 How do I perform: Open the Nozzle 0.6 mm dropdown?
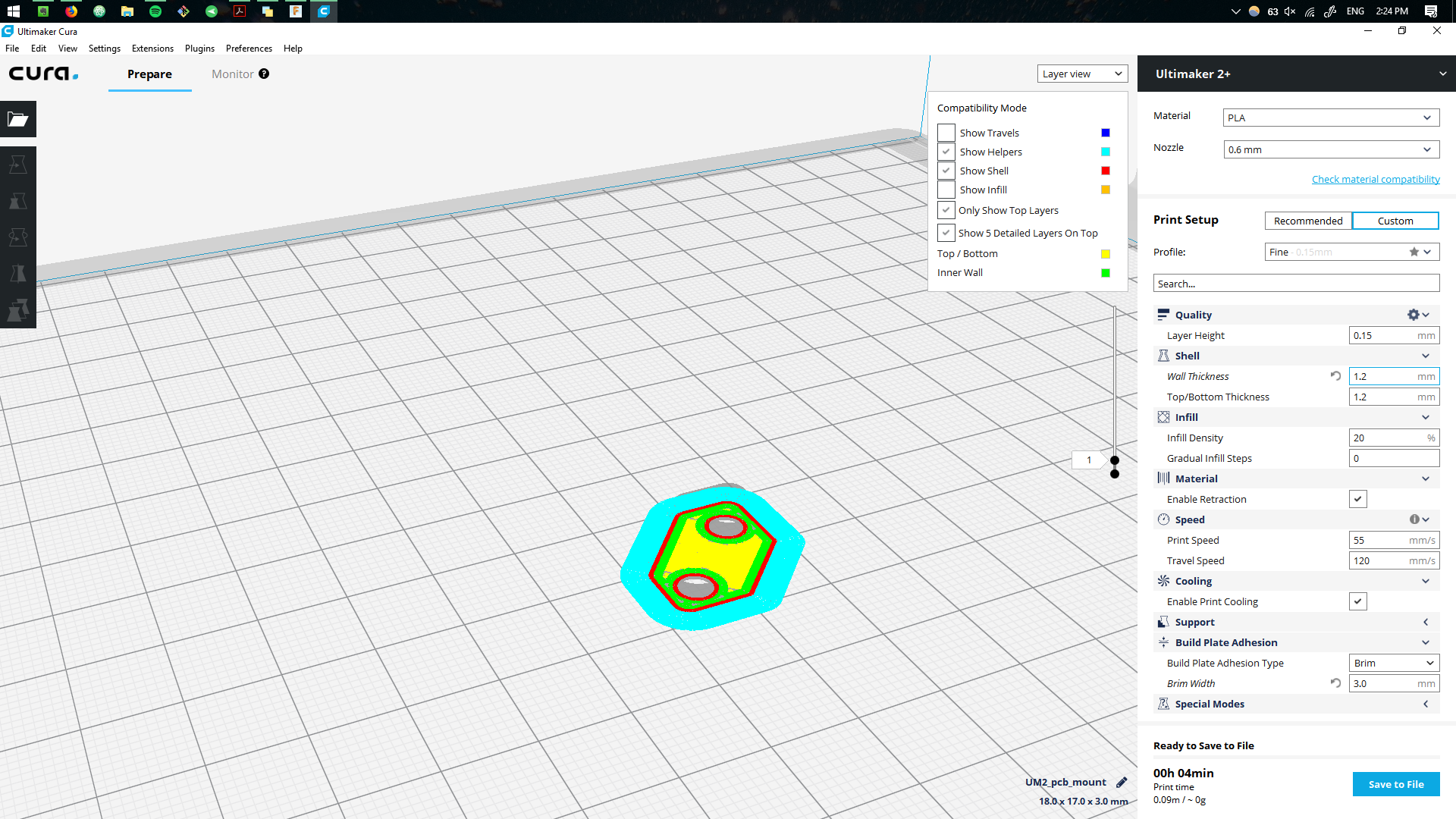click(x=1331, y=149)
